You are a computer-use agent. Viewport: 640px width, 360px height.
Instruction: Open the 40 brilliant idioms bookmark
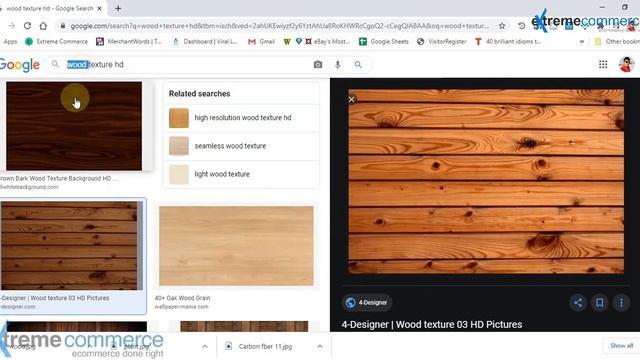click(508, 41)
